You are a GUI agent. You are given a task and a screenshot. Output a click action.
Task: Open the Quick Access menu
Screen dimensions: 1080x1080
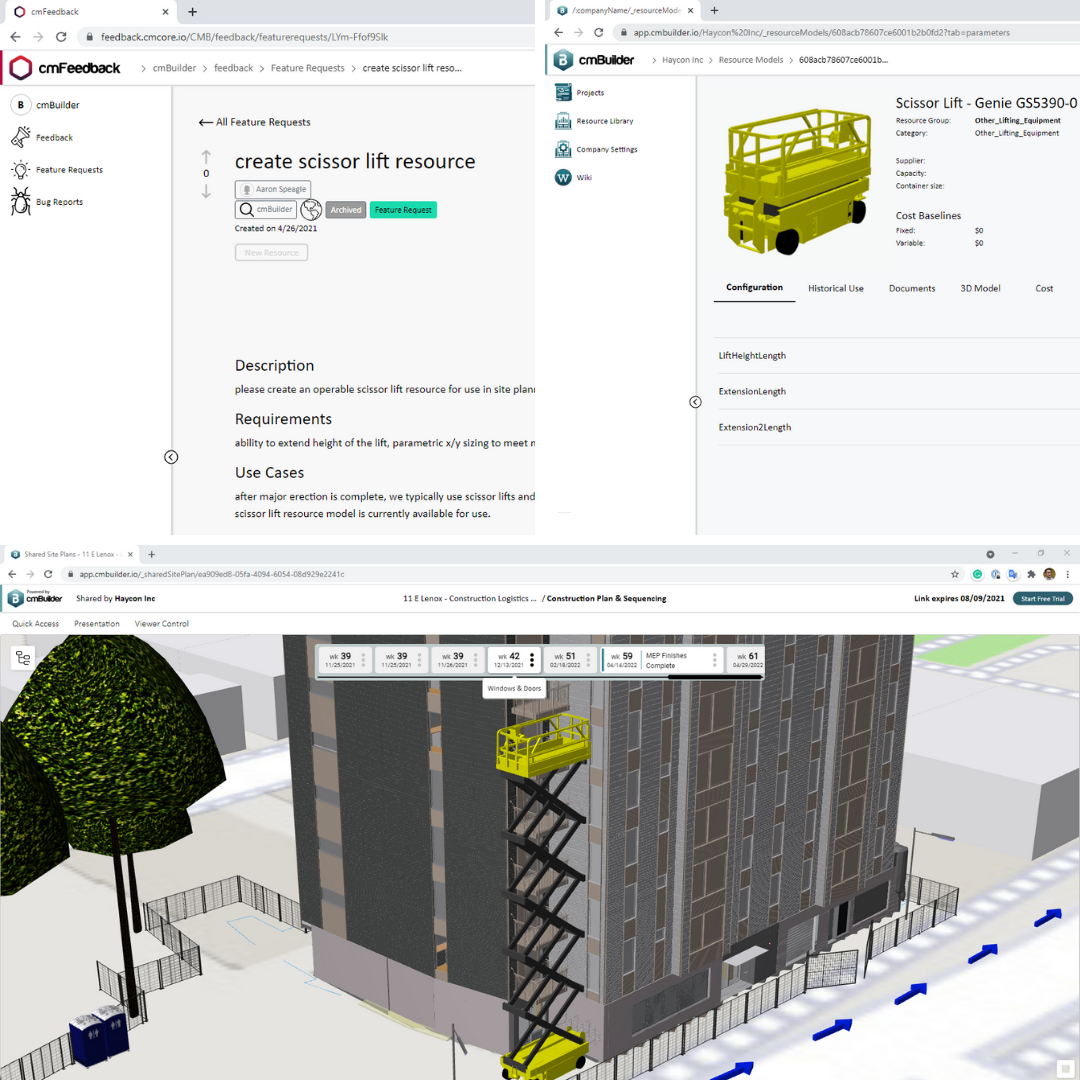tap(36, 624)
